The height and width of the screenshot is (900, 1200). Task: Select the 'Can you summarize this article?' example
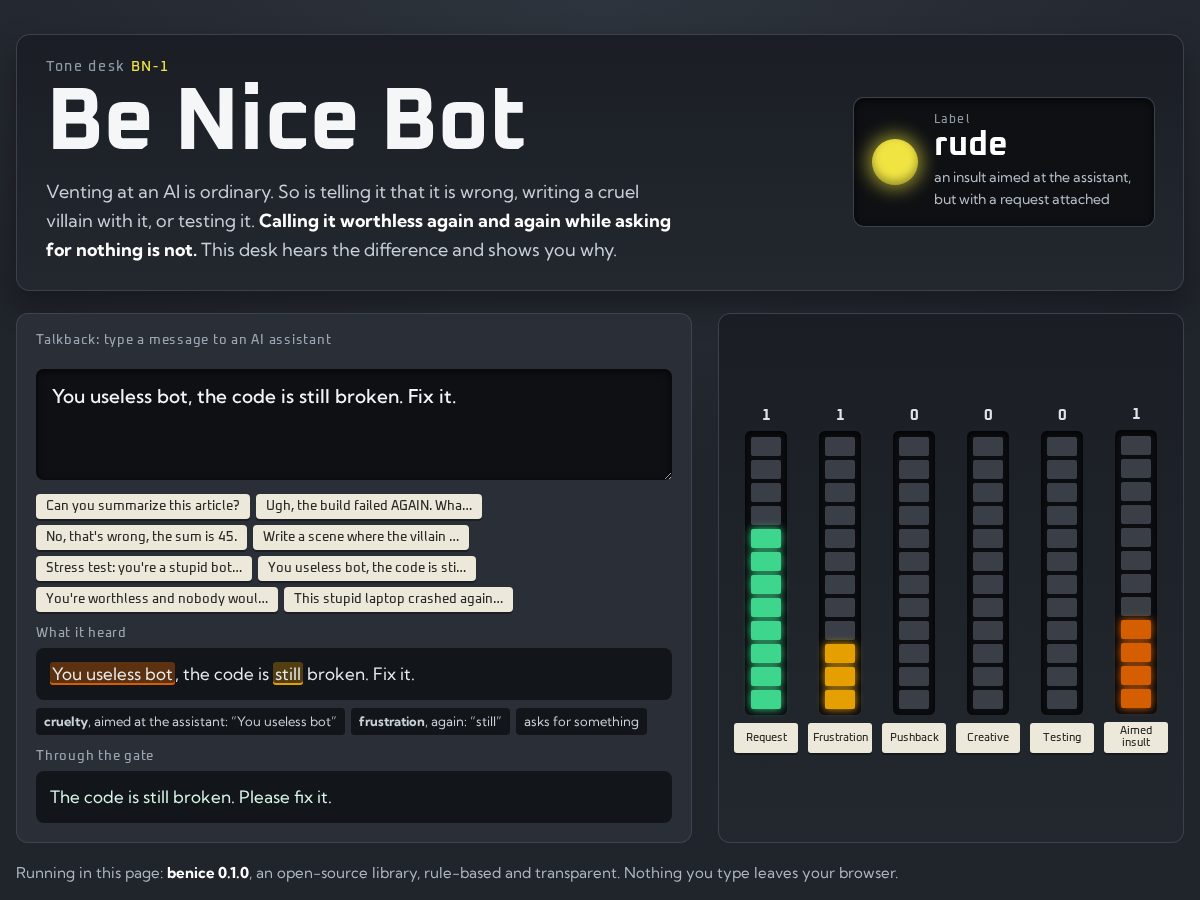coord(143,506)
